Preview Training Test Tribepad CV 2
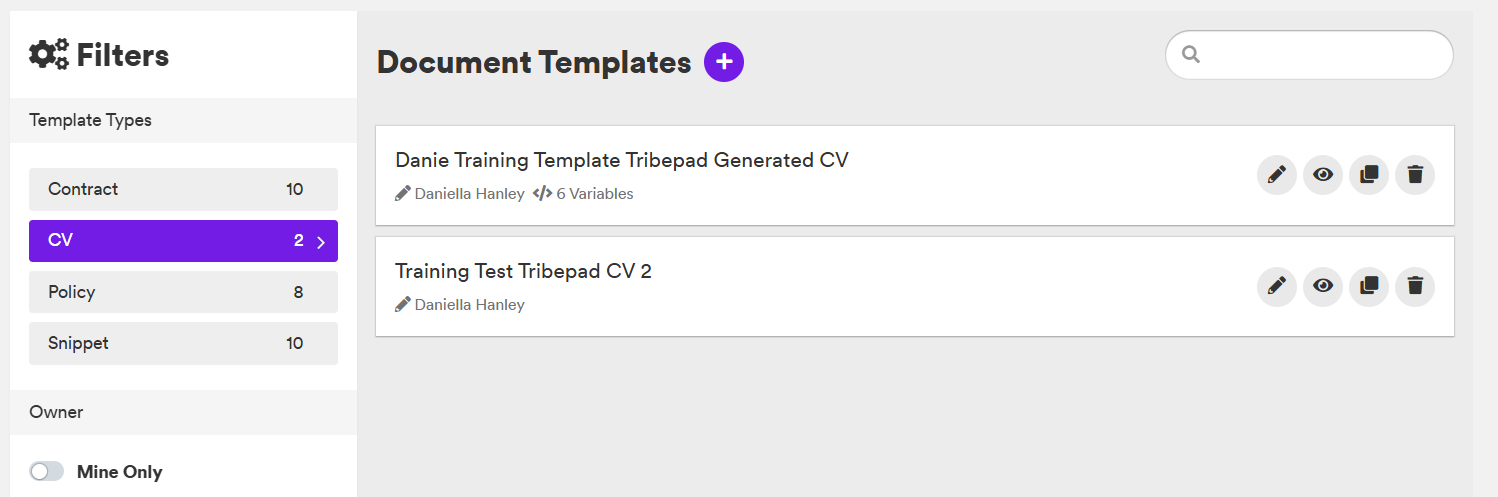This screenshot has width=1498, height=497. pos(1322,286)
